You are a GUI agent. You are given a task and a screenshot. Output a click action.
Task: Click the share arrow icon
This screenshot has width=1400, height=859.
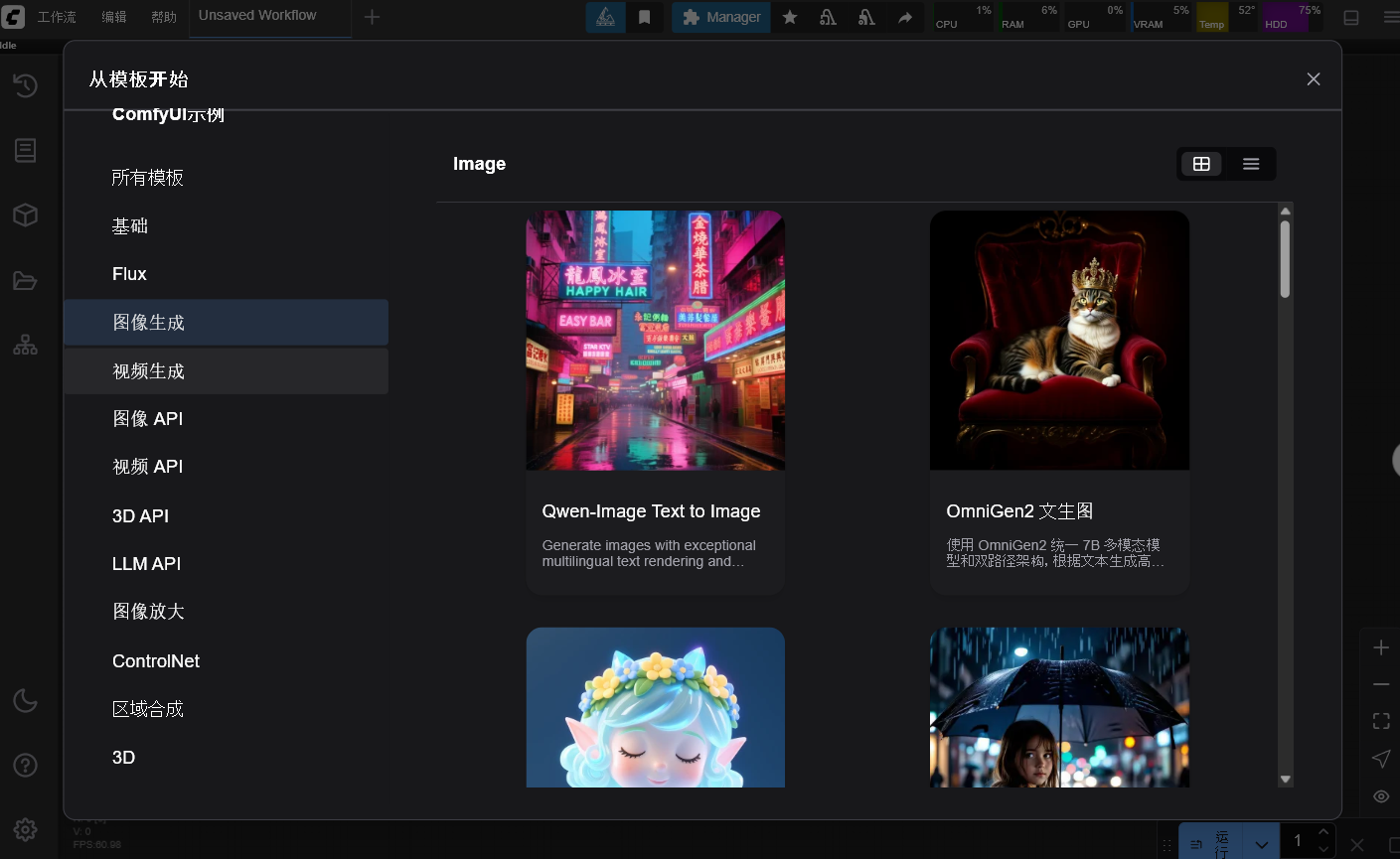pyautogui.click(x=905, y=17)
